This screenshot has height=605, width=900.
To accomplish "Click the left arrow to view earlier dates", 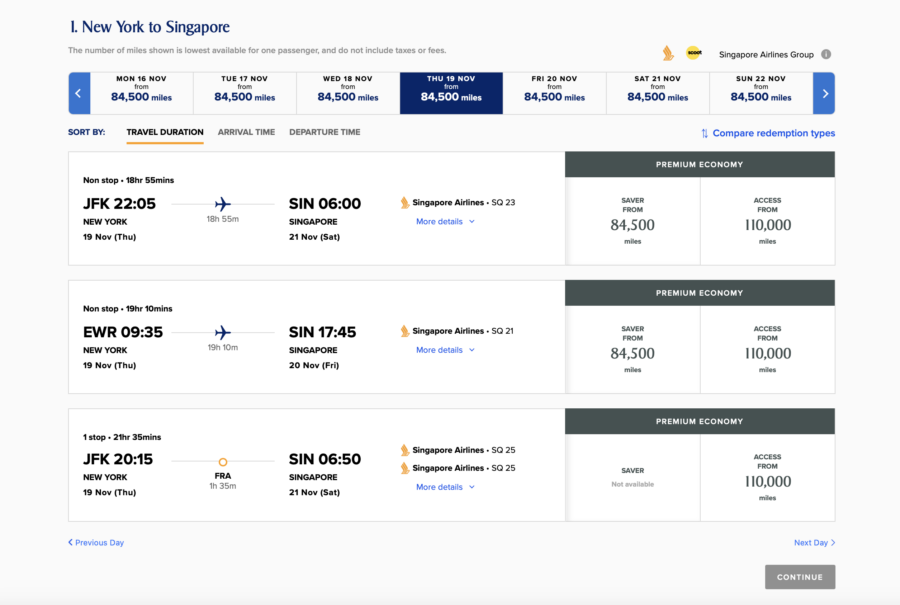I will (x=79, y=92).
